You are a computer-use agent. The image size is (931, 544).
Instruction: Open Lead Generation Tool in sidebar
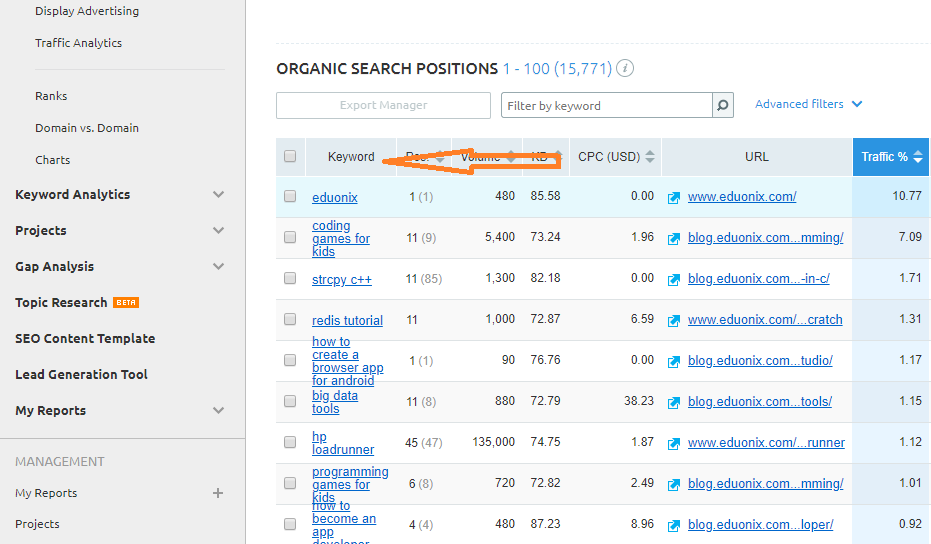[81, 375]
